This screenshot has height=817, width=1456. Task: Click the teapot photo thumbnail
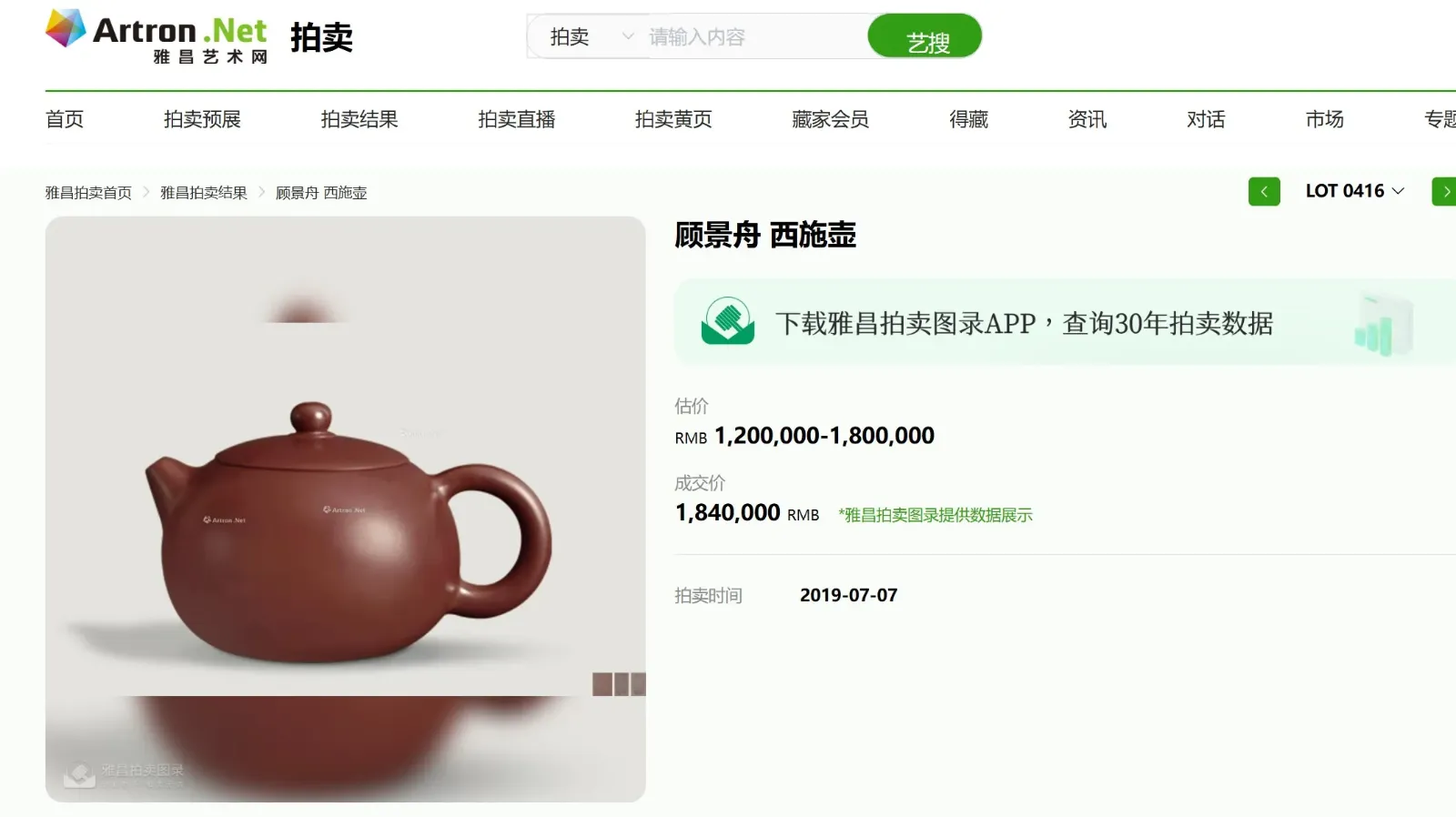click(346, 509)
